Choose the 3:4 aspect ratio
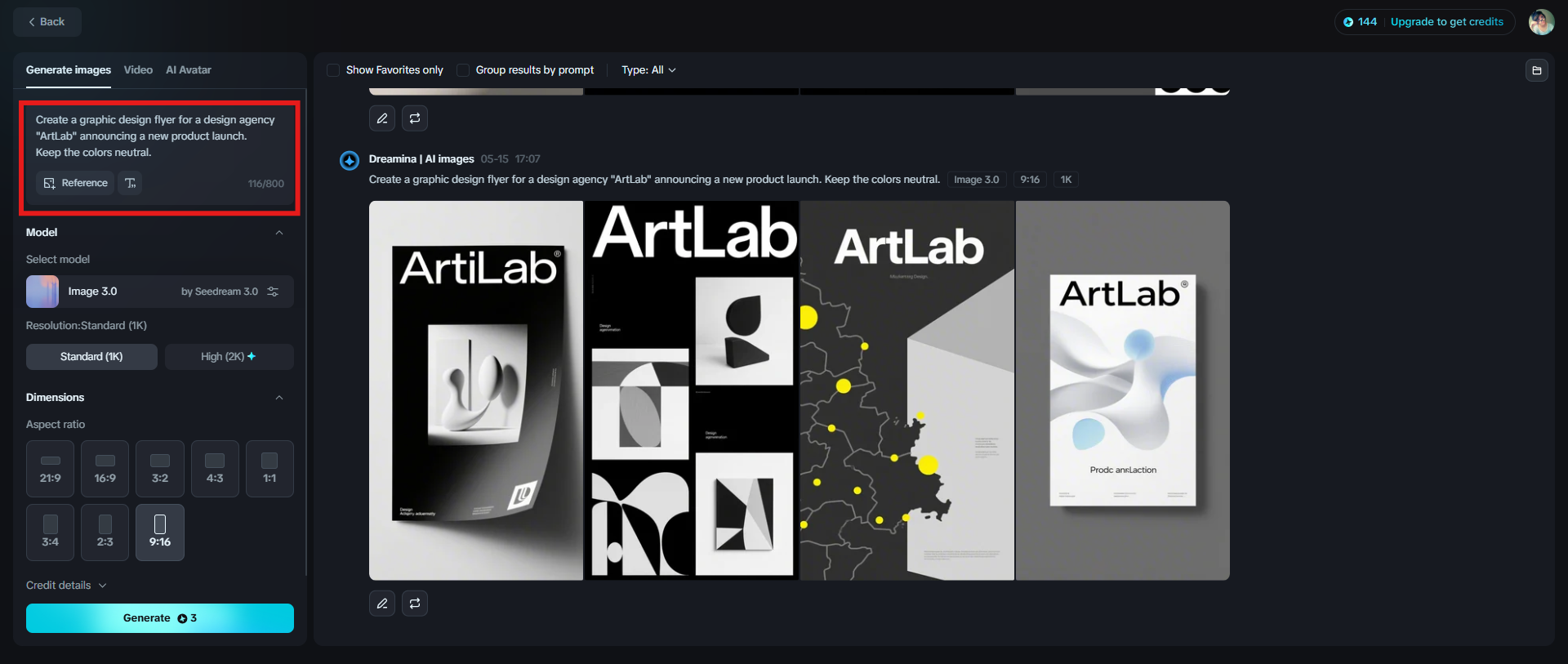1568x664 pixels. click(x=51, y=533)
